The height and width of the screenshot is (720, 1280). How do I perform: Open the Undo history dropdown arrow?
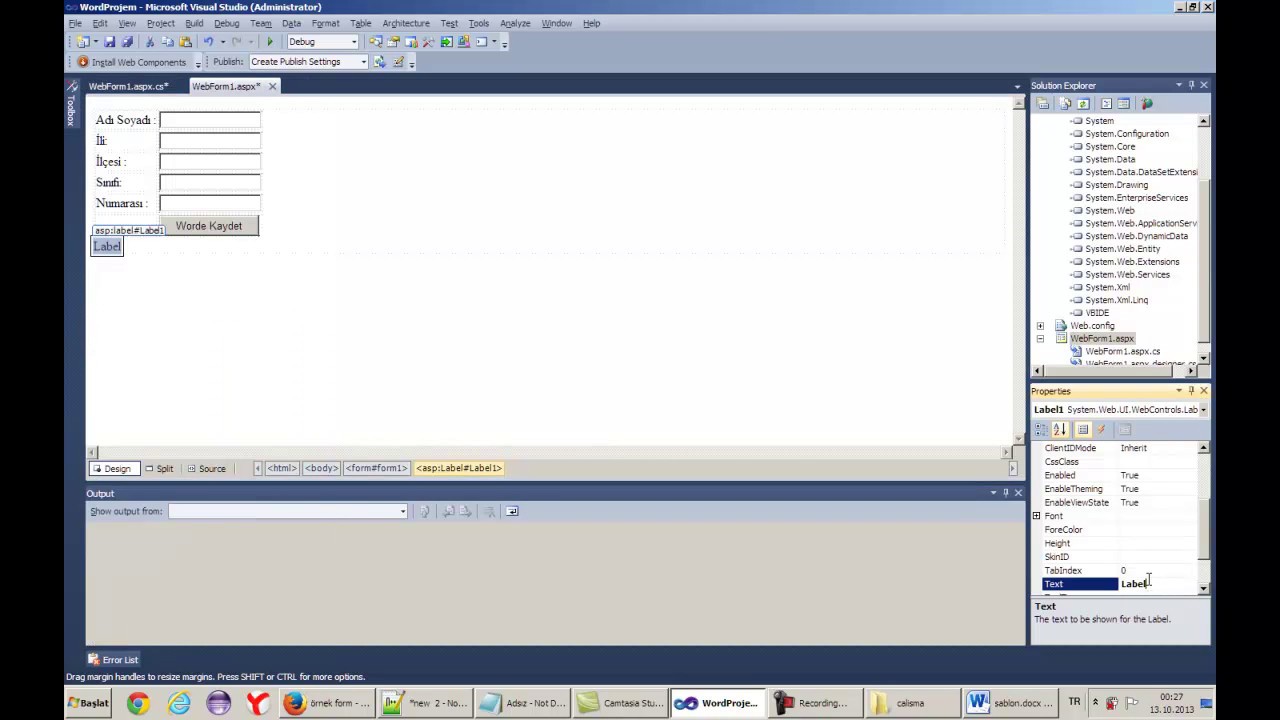click(x=222, y=42)
